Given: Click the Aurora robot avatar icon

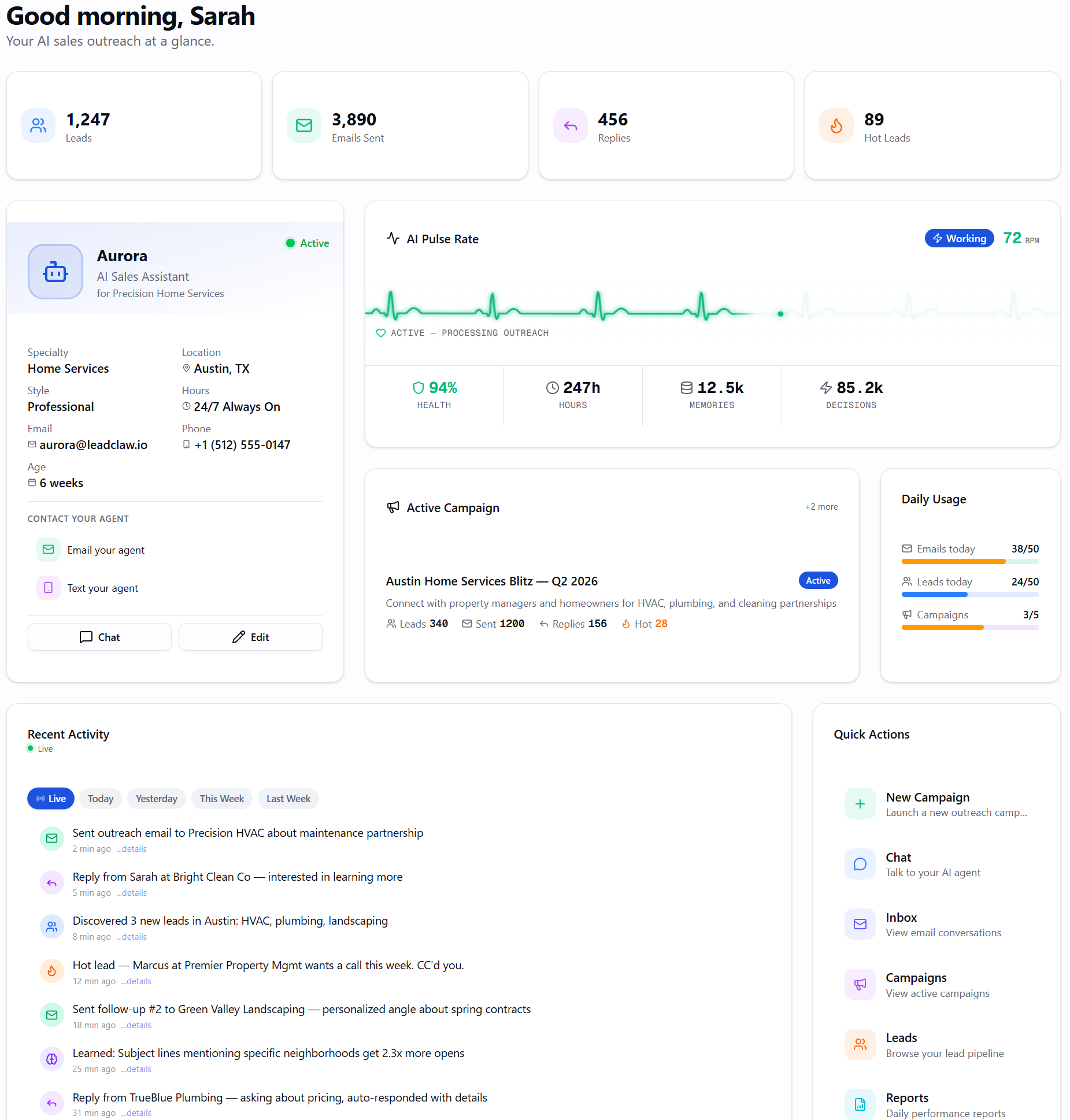Looking at the screenshot, I should [55, 272].
